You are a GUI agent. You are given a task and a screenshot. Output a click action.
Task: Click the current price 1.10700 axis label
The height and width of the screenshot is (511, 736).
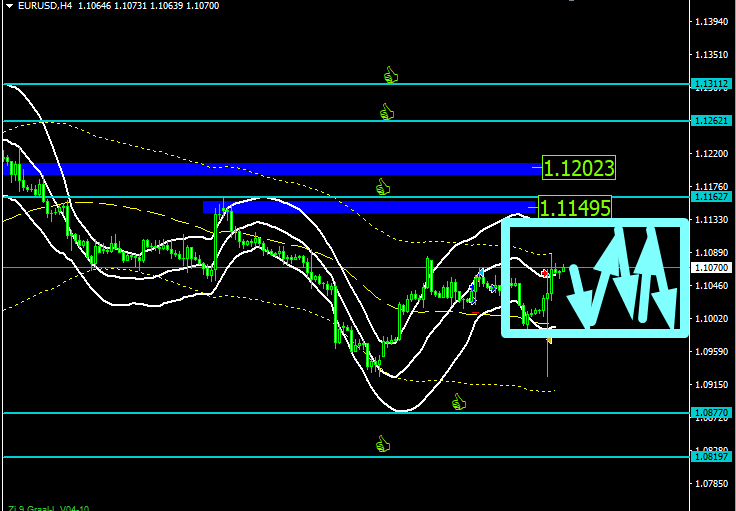pyautogui.click(x=711, y=267)
